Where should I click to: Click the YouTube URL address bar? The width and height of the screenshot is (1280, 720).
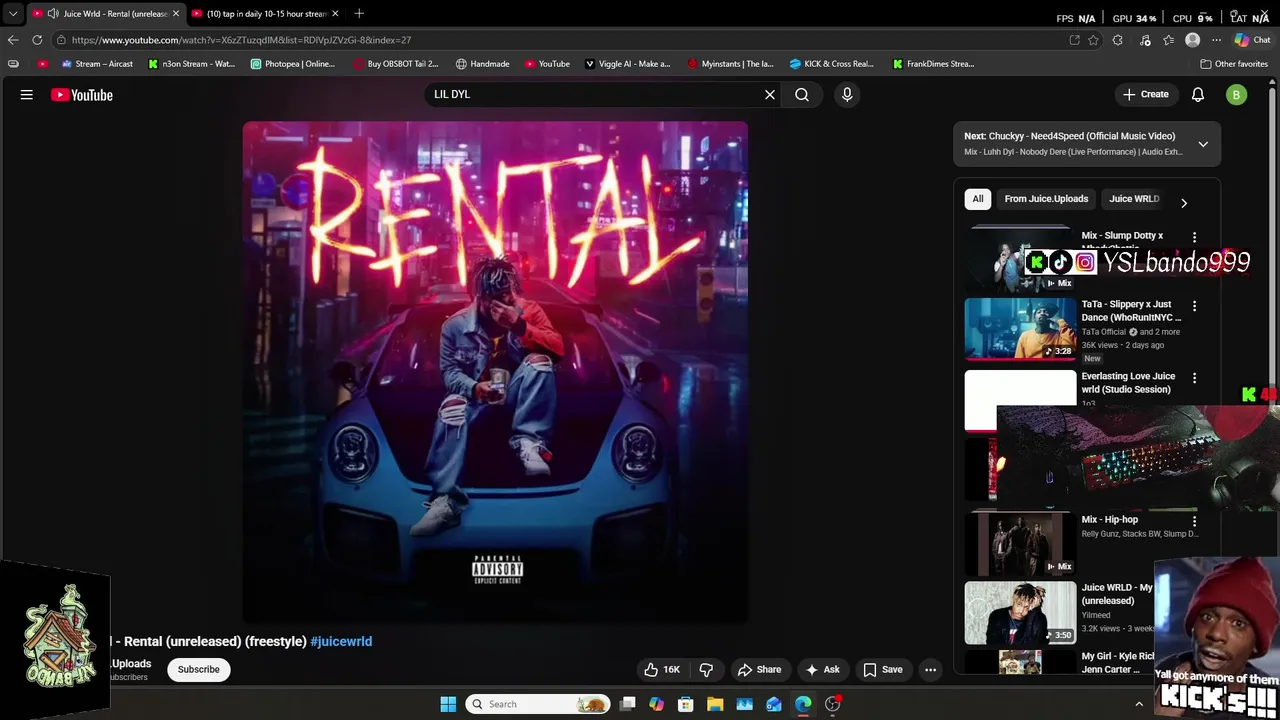[560, 40]
